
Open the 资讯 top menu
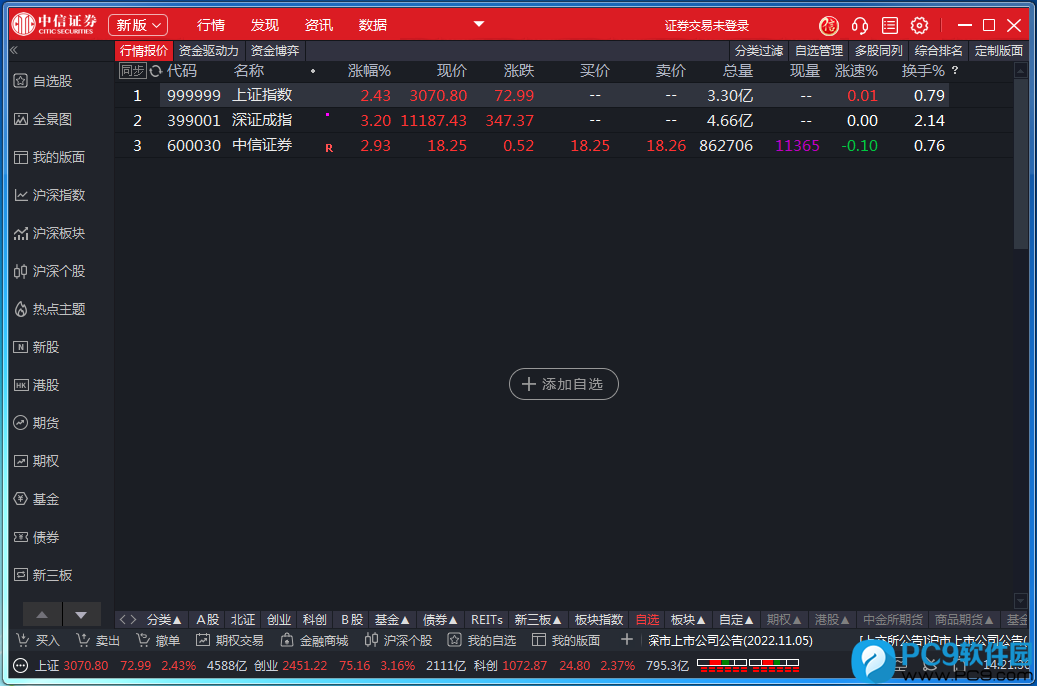pyautogui.click(x=319, y=25)
